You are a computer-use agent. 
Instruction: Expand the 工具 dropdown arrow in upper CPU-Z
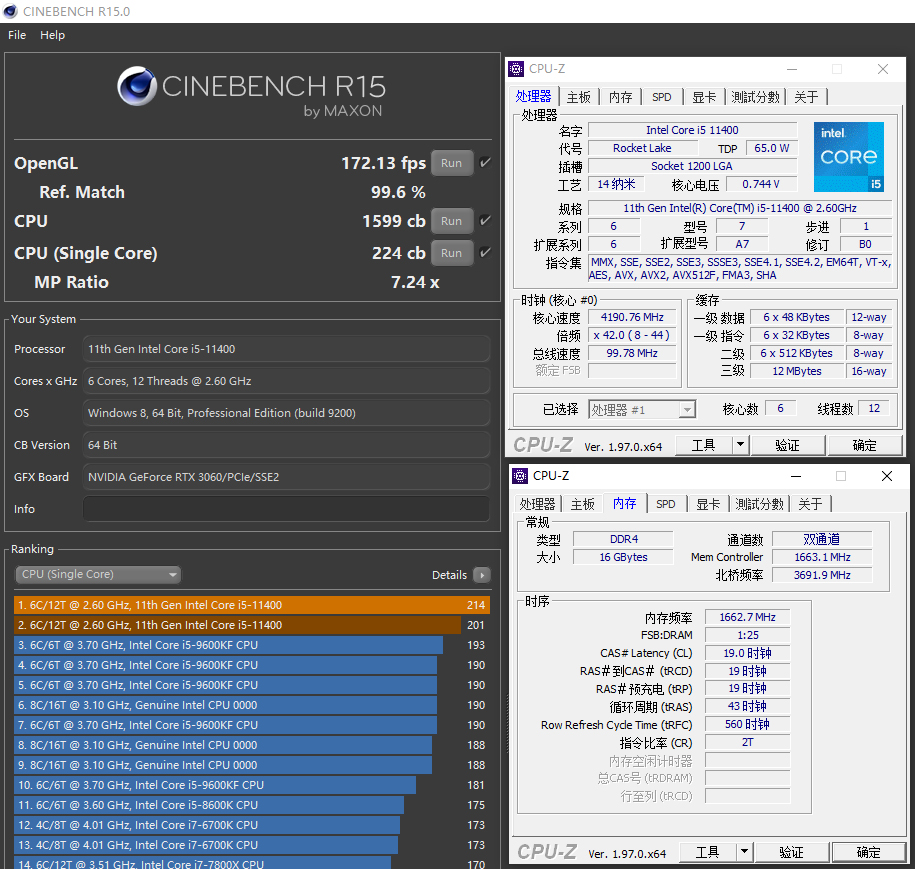740,445
